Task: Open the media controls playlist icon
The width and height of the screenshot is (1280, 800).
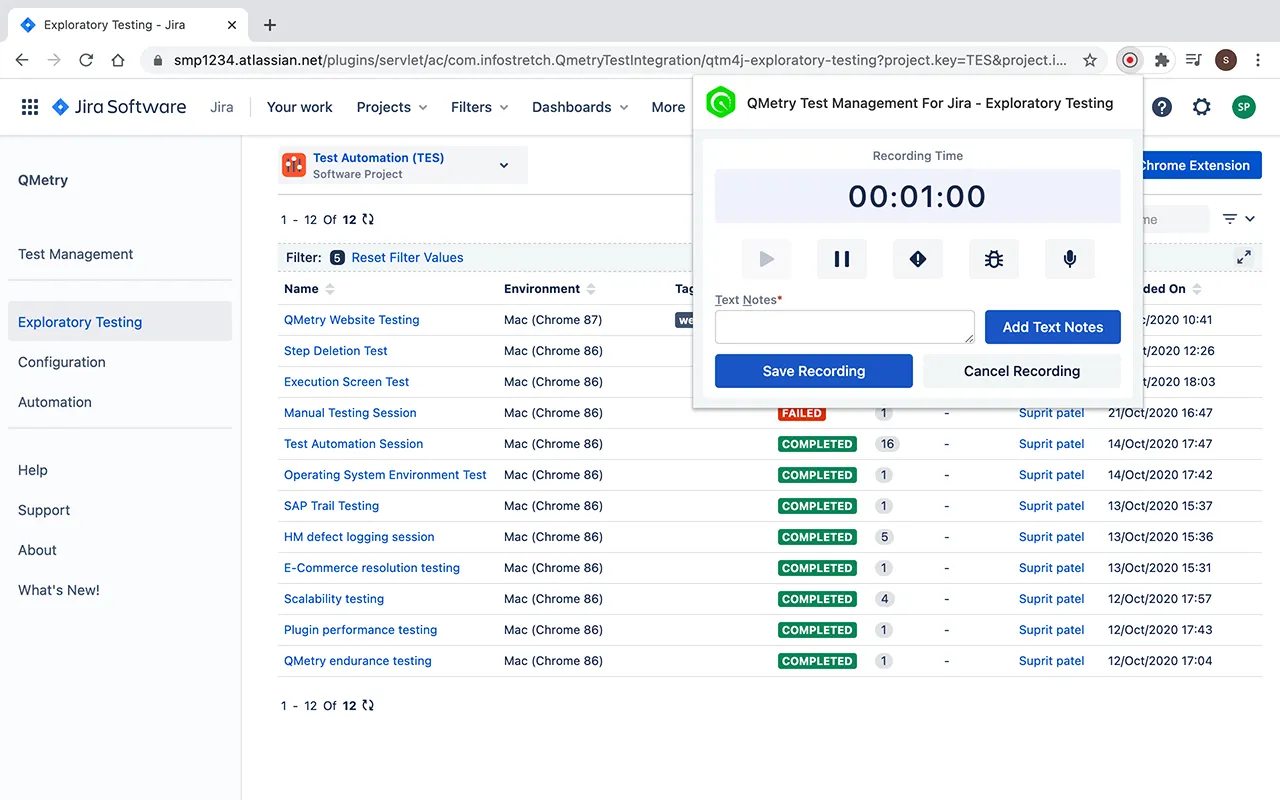Action: [x=1193, y=60]
